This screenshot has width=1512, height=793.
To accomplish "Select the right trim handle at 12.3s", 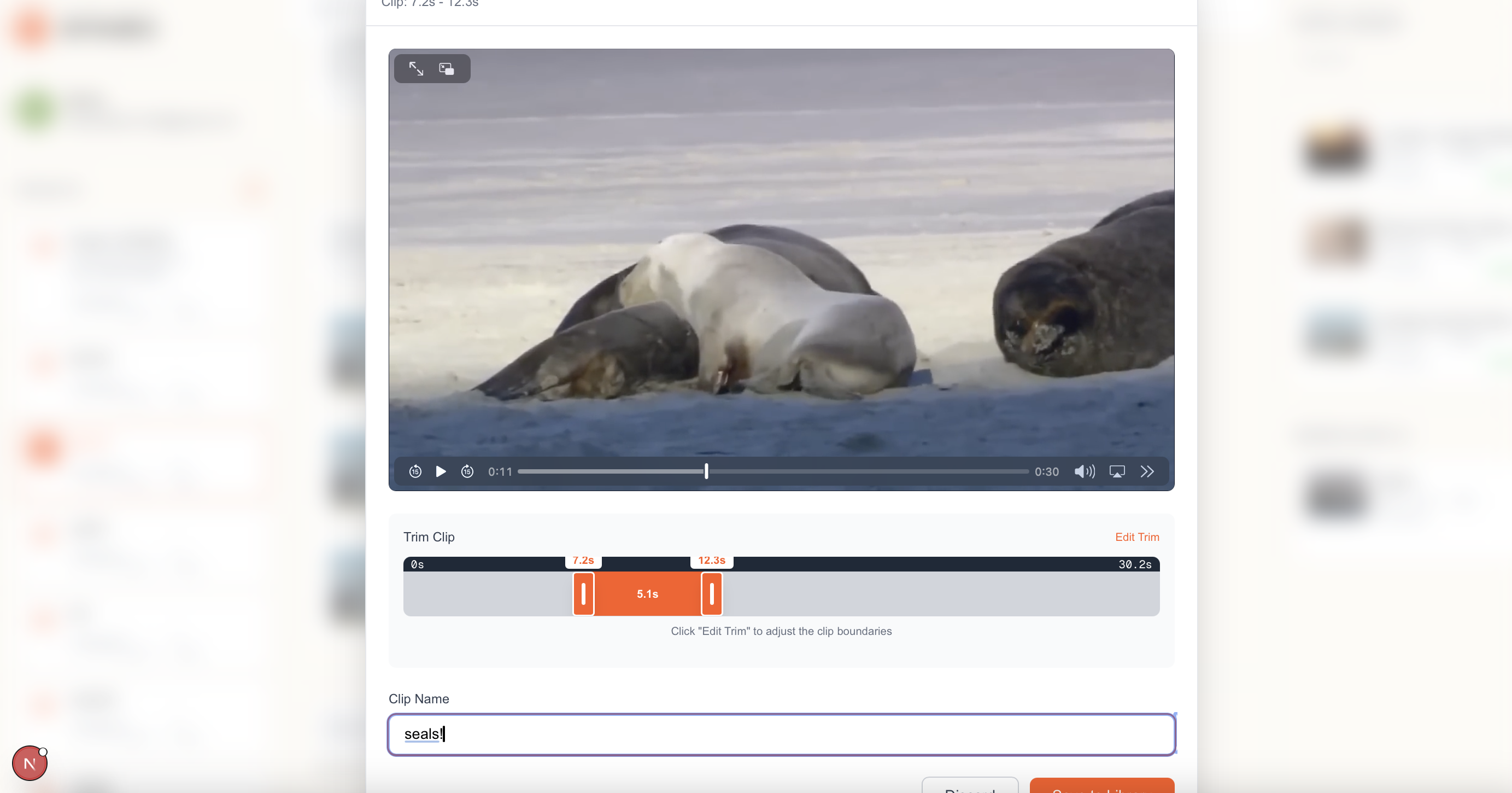I will (712, 594).
